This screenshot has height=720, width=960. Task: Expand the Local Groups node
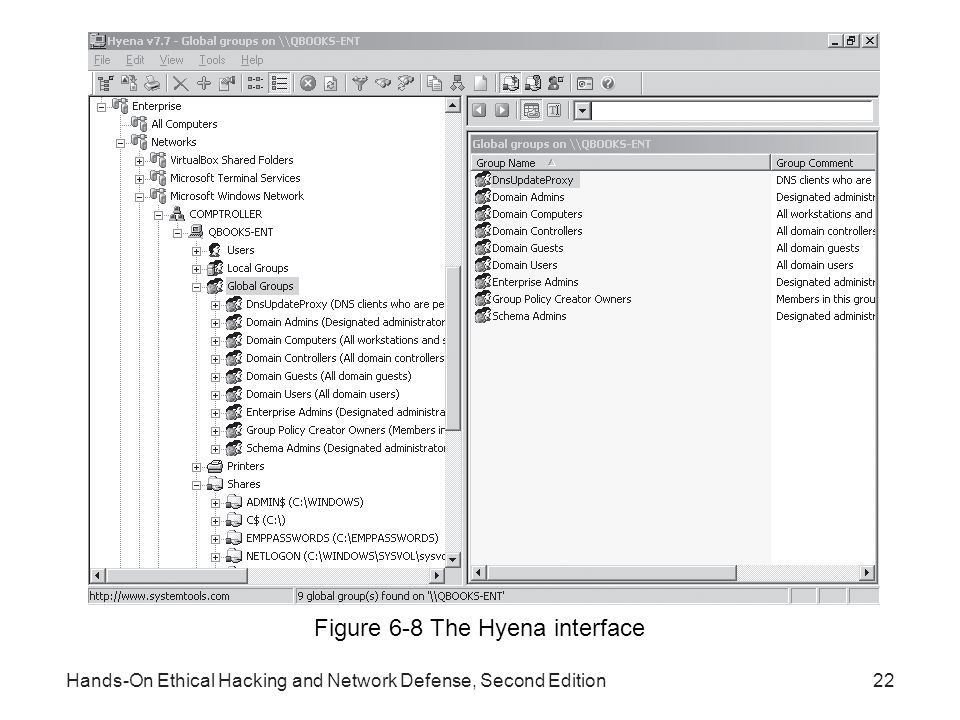click(197, 269)
